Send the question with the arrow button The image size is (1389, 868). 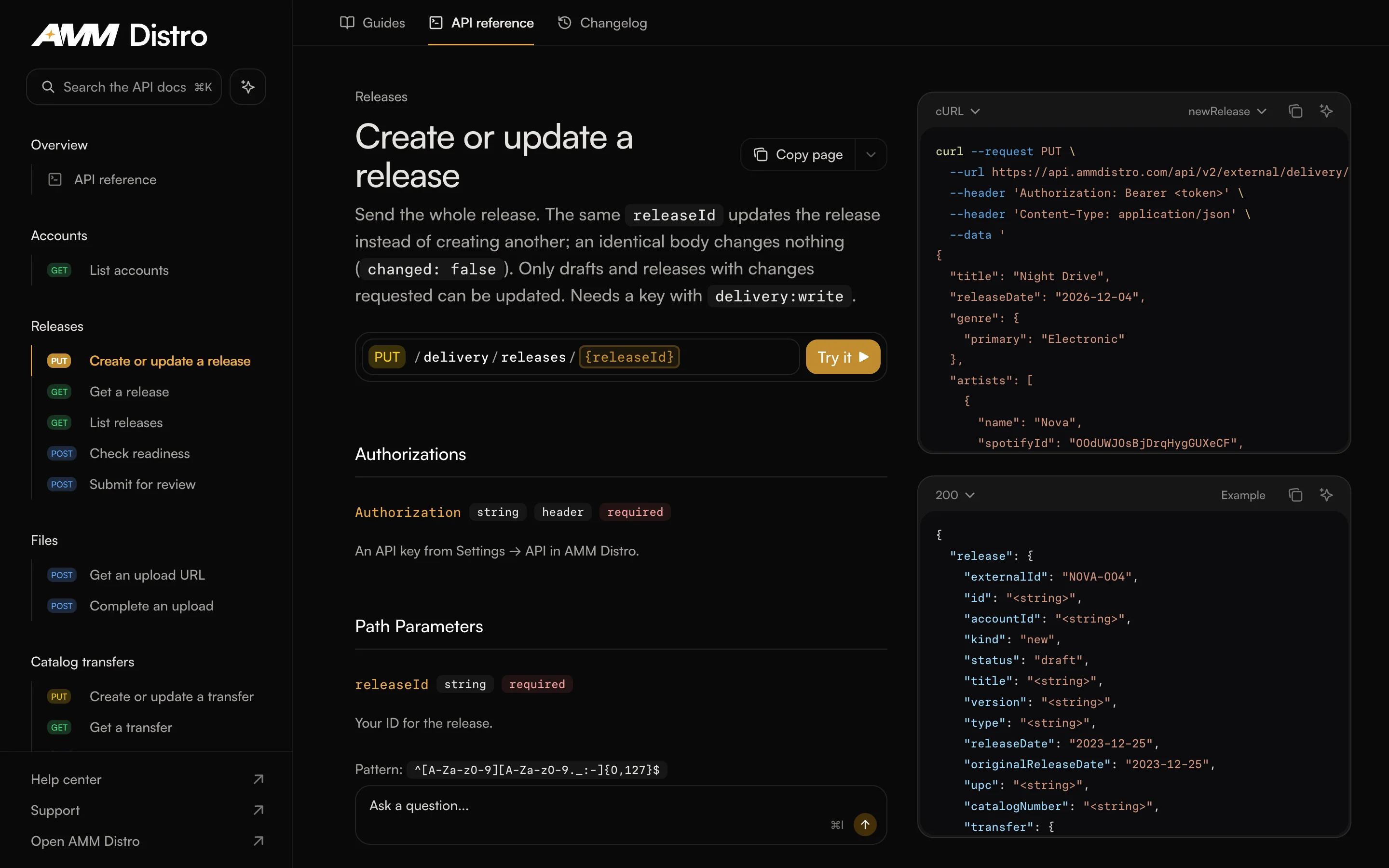click(864, 825)
